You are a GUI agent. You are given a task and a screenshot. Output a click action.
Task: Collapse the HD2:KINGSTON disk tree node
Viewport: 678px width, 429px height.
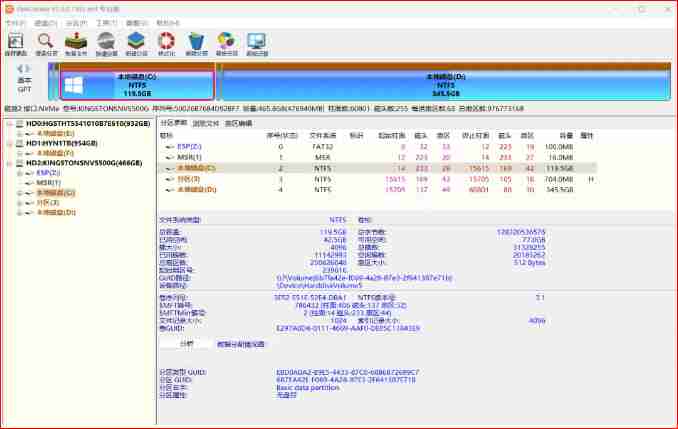pos(9,162)
